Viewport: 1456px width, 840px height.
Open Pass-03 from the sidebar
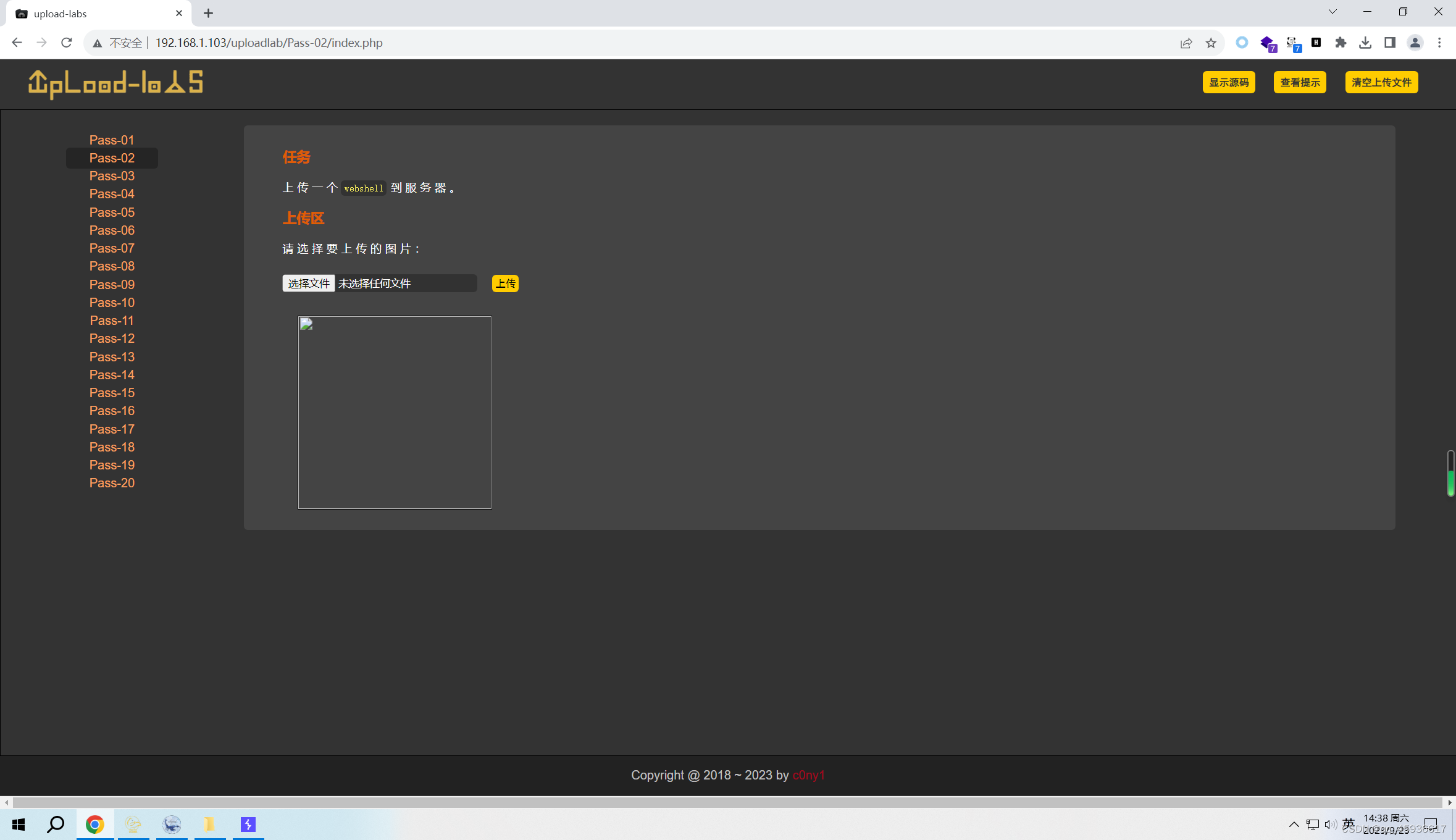tap(112, 176)
